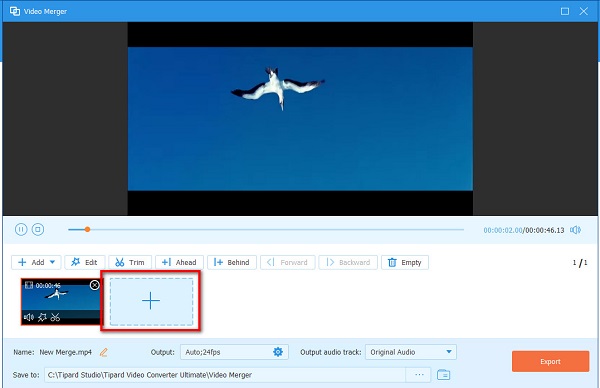Click the Save to path field
Image resolution: width=600 pixels, height=388 pixels.
(x=225, y=375)
